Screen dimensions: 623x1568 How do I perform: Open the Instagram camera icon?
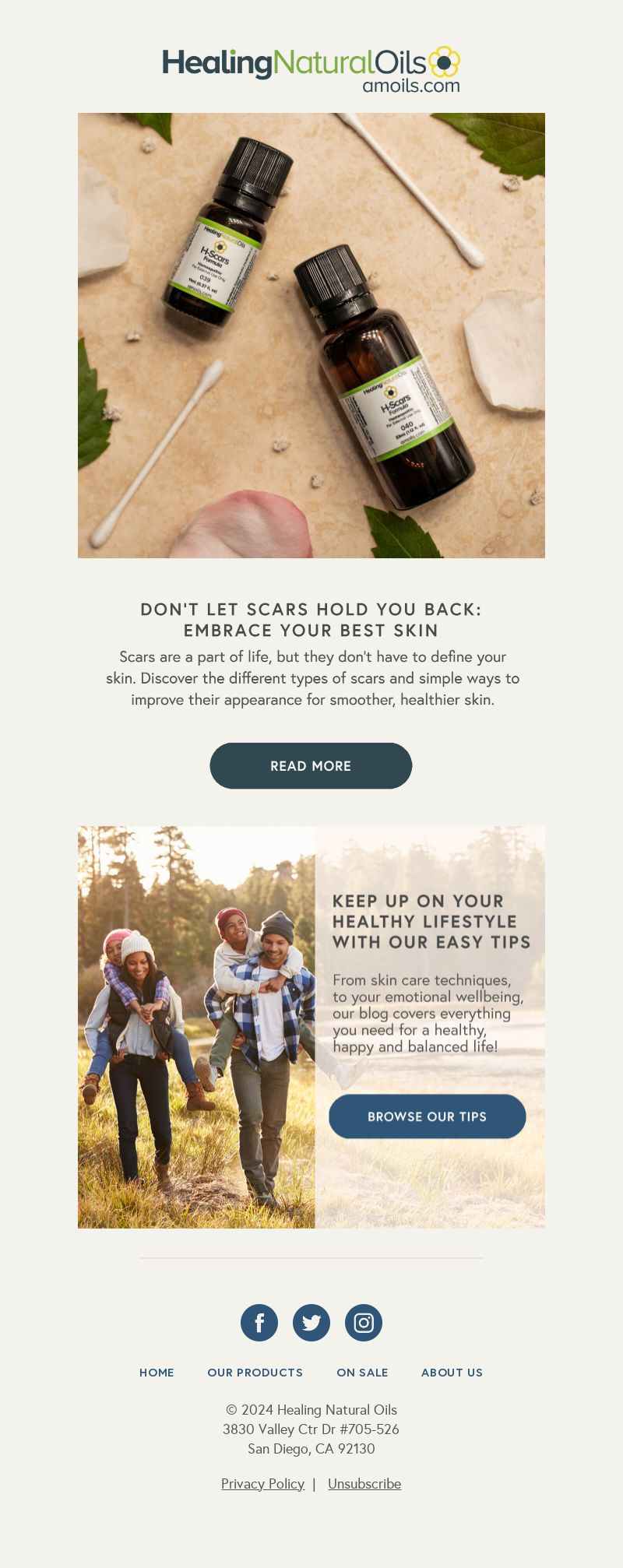click(364, 1323)
